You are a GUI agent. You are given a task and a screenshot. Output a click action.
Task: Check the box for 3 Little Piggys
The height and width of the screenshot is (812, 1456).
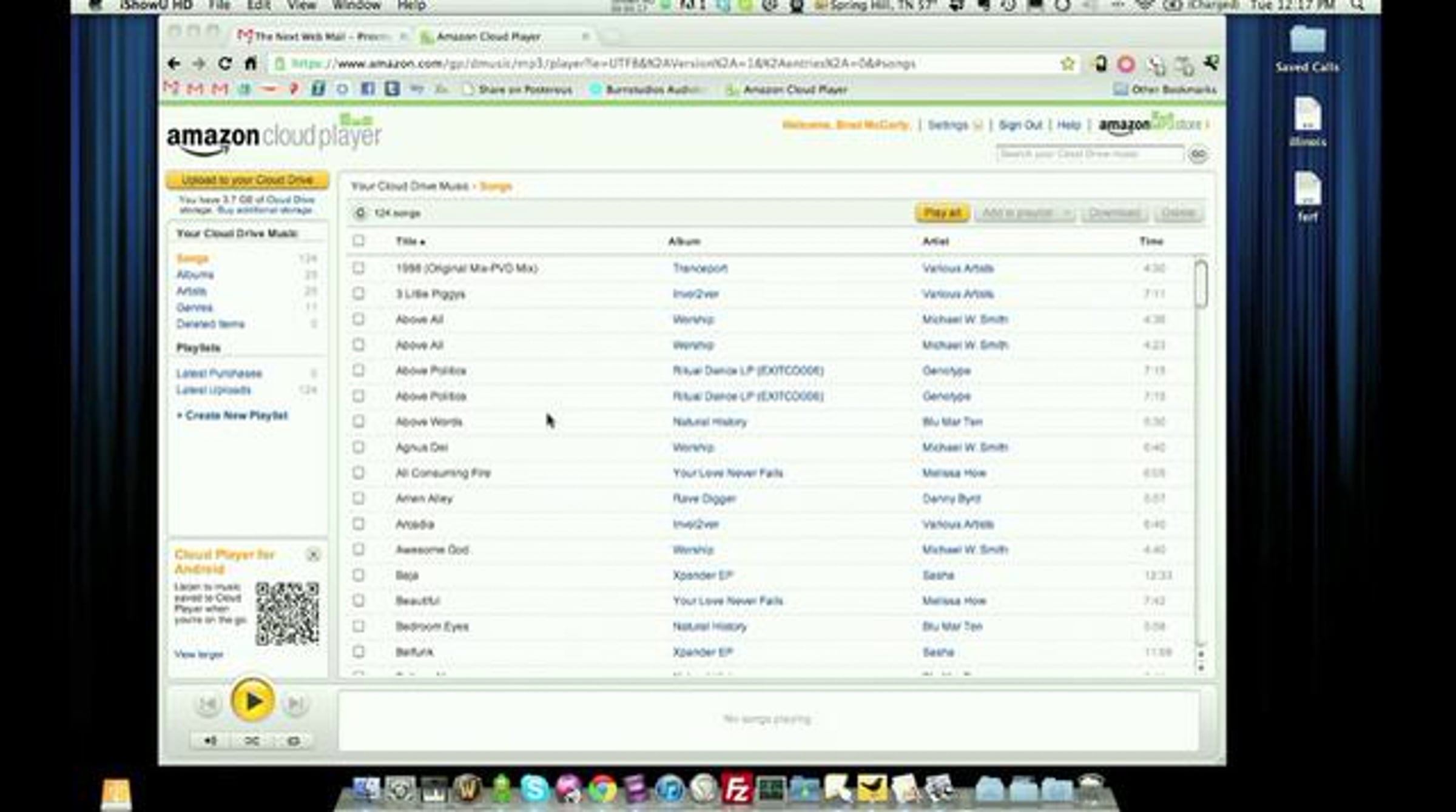359,294
